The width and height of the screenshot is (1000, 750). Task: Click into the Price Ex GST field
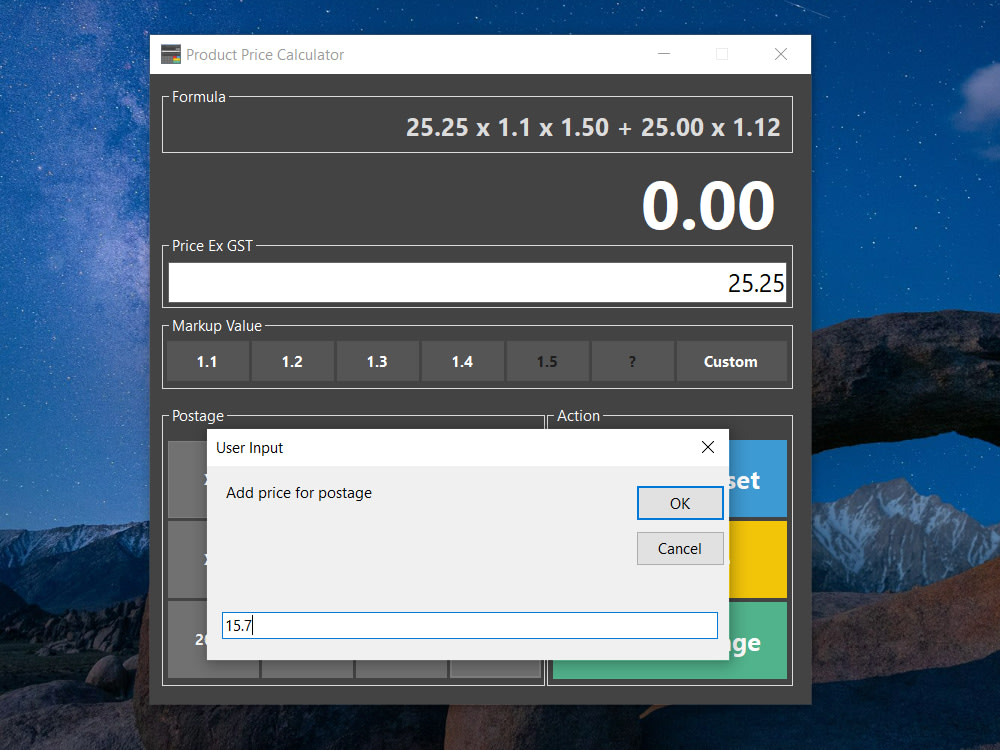[x=477, y=283]
